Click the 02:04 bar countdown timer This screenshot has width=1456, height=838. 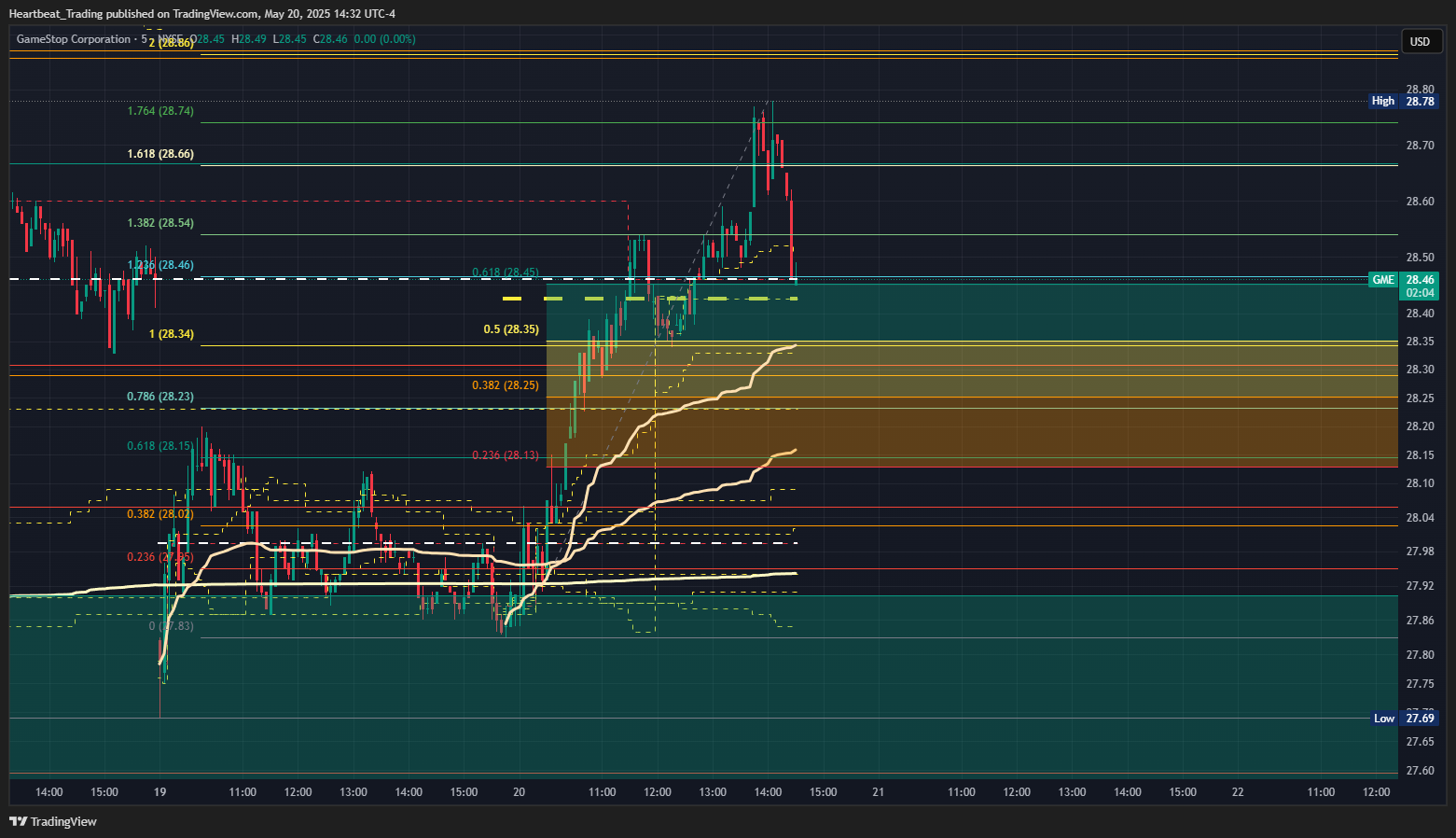[1421, 293]
